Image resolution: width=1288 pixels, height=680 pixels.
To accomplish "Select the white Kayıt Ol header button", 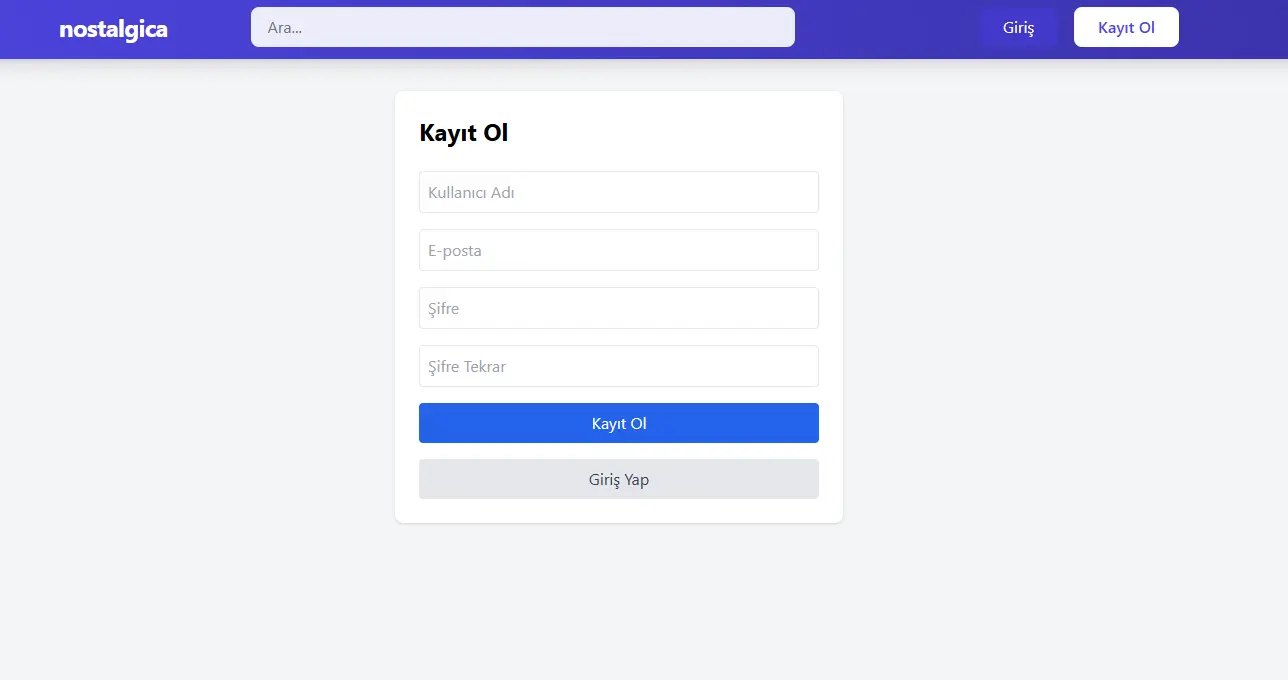I will coord(1126,27).
